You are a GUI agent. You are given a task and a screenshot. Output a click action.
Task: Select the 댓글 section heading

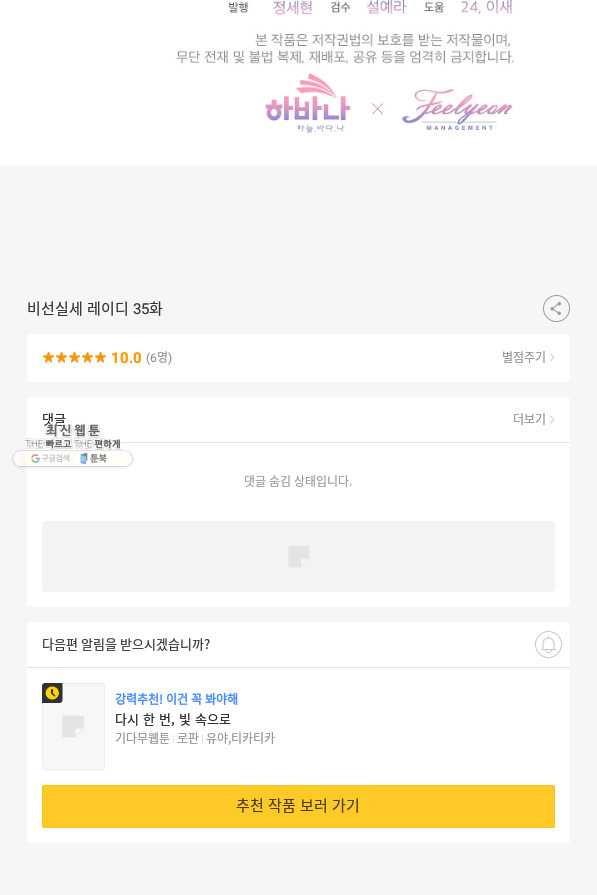54,418
